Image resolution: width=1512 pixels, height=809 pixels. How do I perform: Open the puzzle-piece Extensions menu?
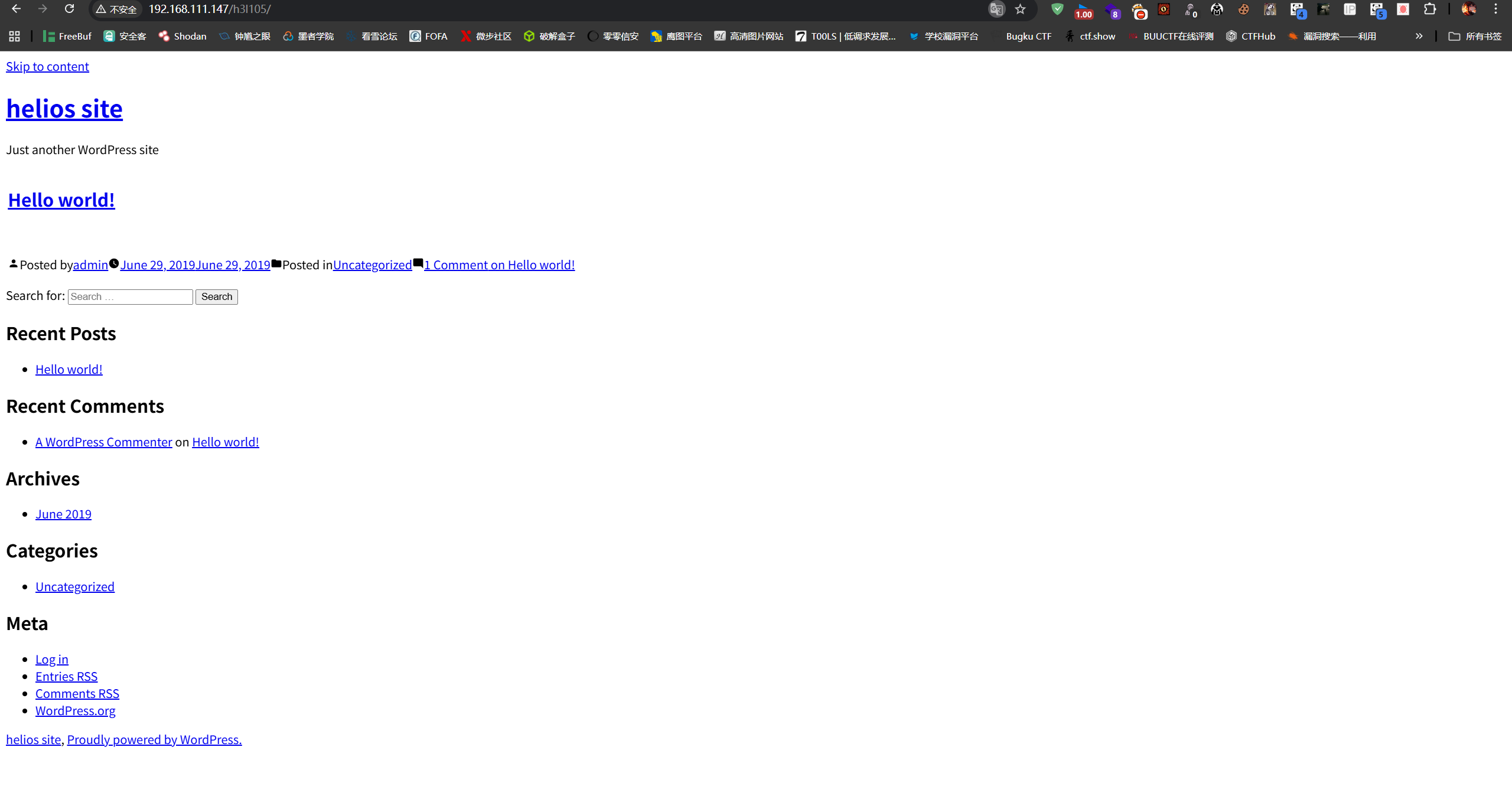coord(1429,9)
